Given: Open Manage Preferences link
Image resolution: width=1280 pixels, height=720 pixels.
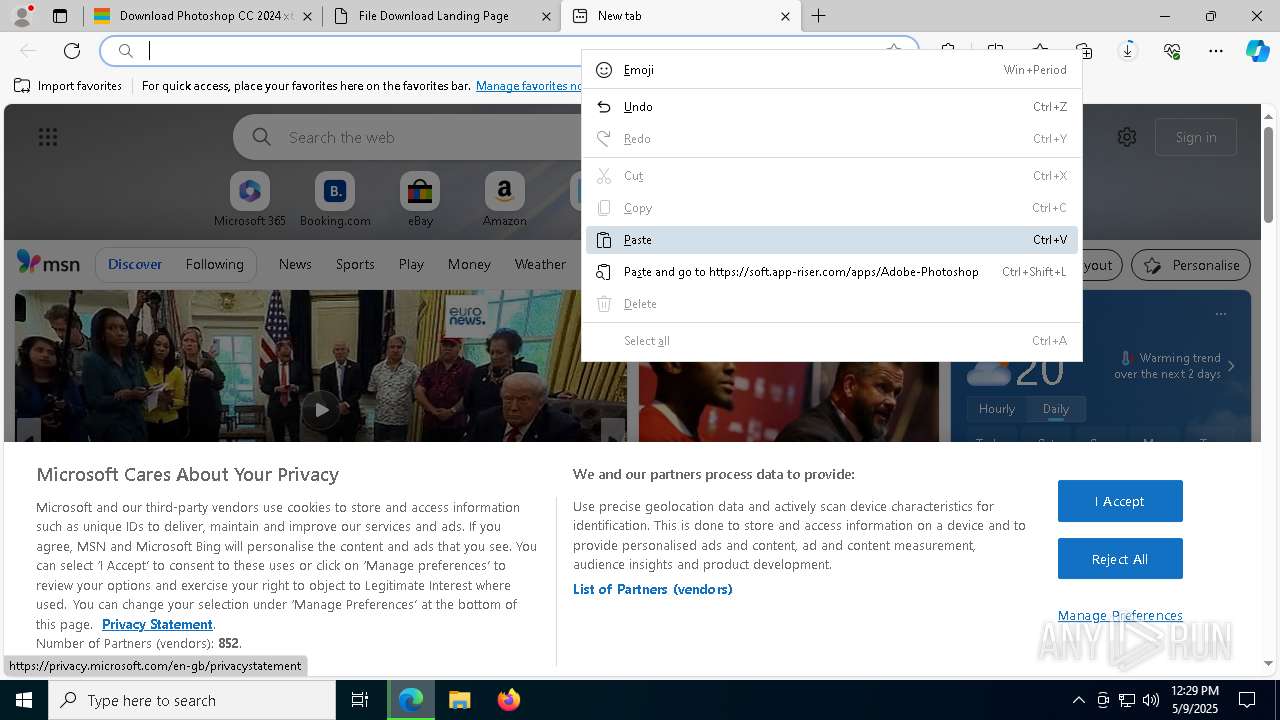Looking at the screenshot, I should coord(1120,615).
